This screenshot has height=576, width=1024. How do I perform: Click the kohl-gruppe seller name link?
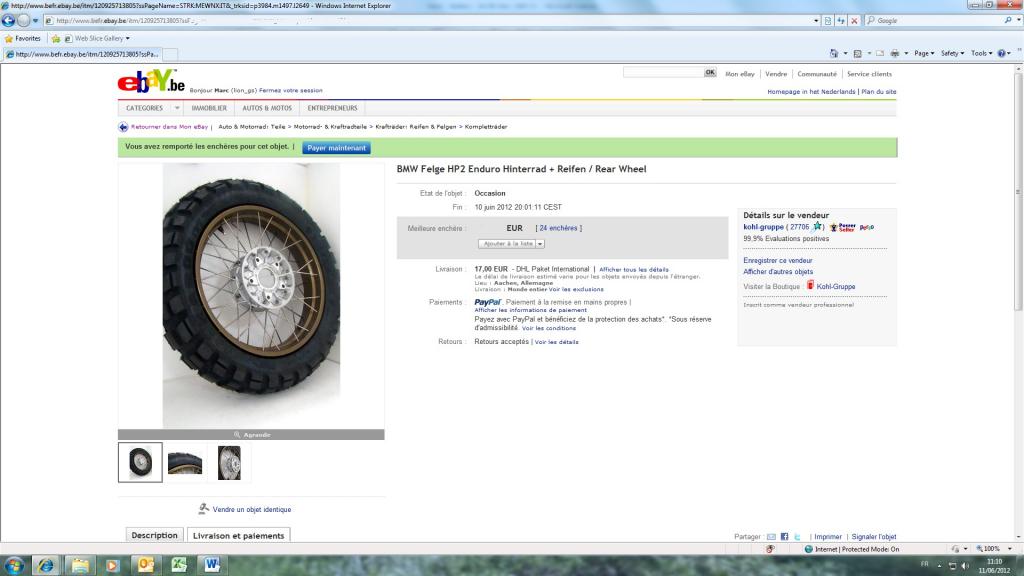(x=763, y=227)
